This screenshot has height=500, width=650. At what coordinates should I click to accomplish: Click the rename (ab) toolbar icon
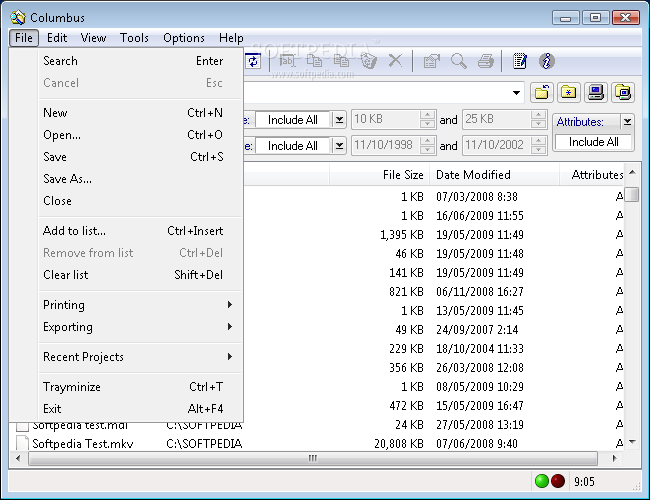286,61
